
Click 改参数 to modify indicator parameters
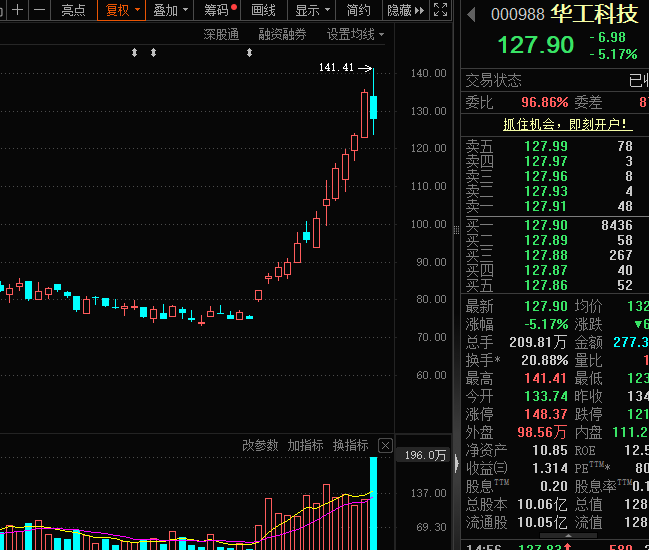point(260,445)
